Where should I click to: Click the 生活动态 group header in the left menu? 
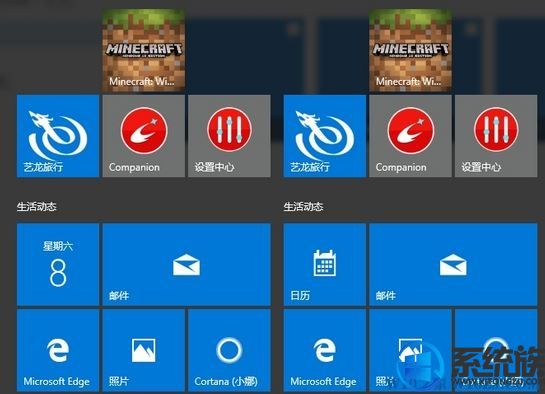[x=37, y=207]
